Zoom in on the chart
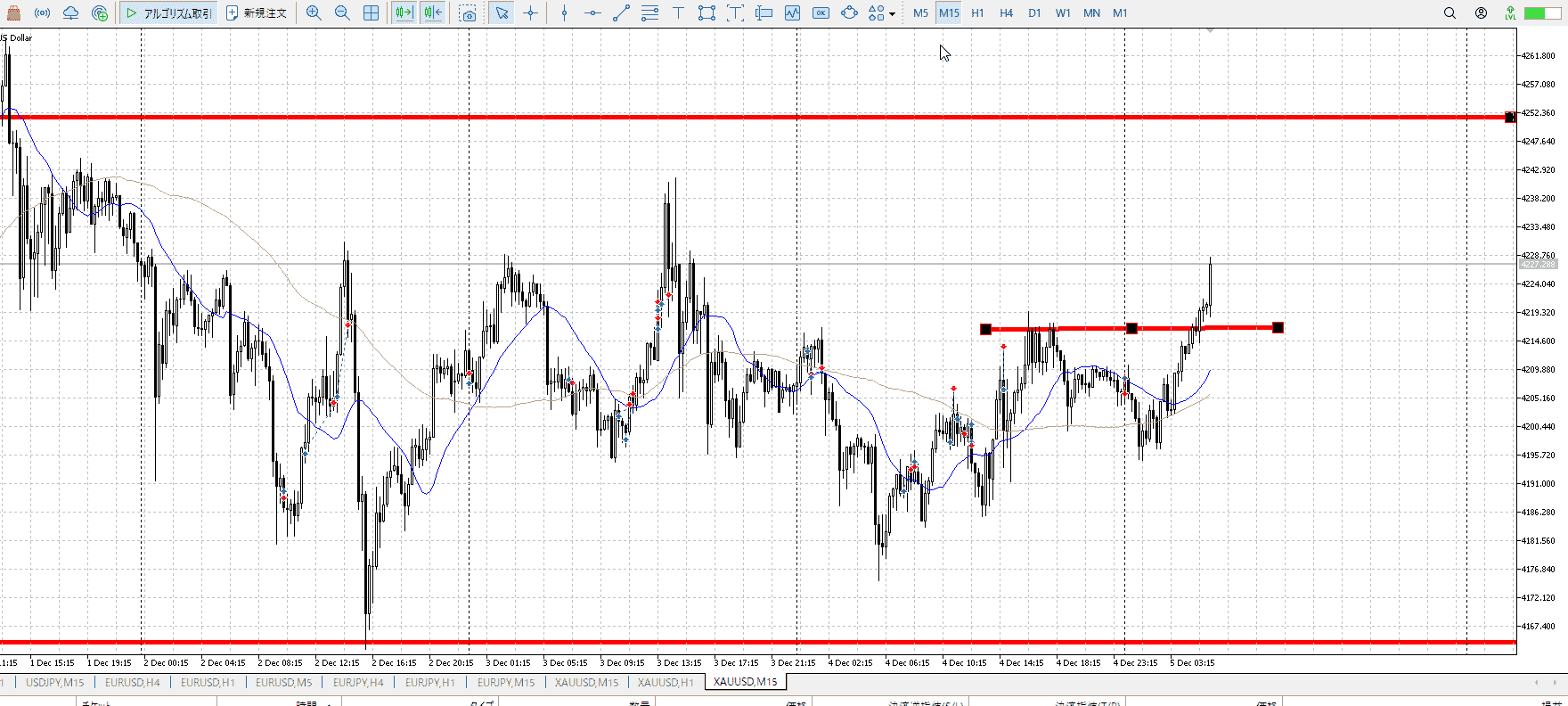The height and width of the screenshot is (706, 1568). pos(314,13)
